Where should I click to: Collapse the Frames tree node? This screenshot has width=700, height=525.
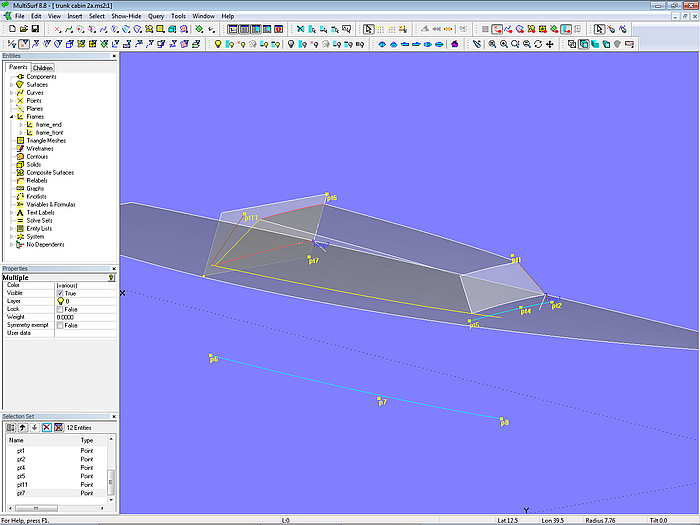[12, 117]
